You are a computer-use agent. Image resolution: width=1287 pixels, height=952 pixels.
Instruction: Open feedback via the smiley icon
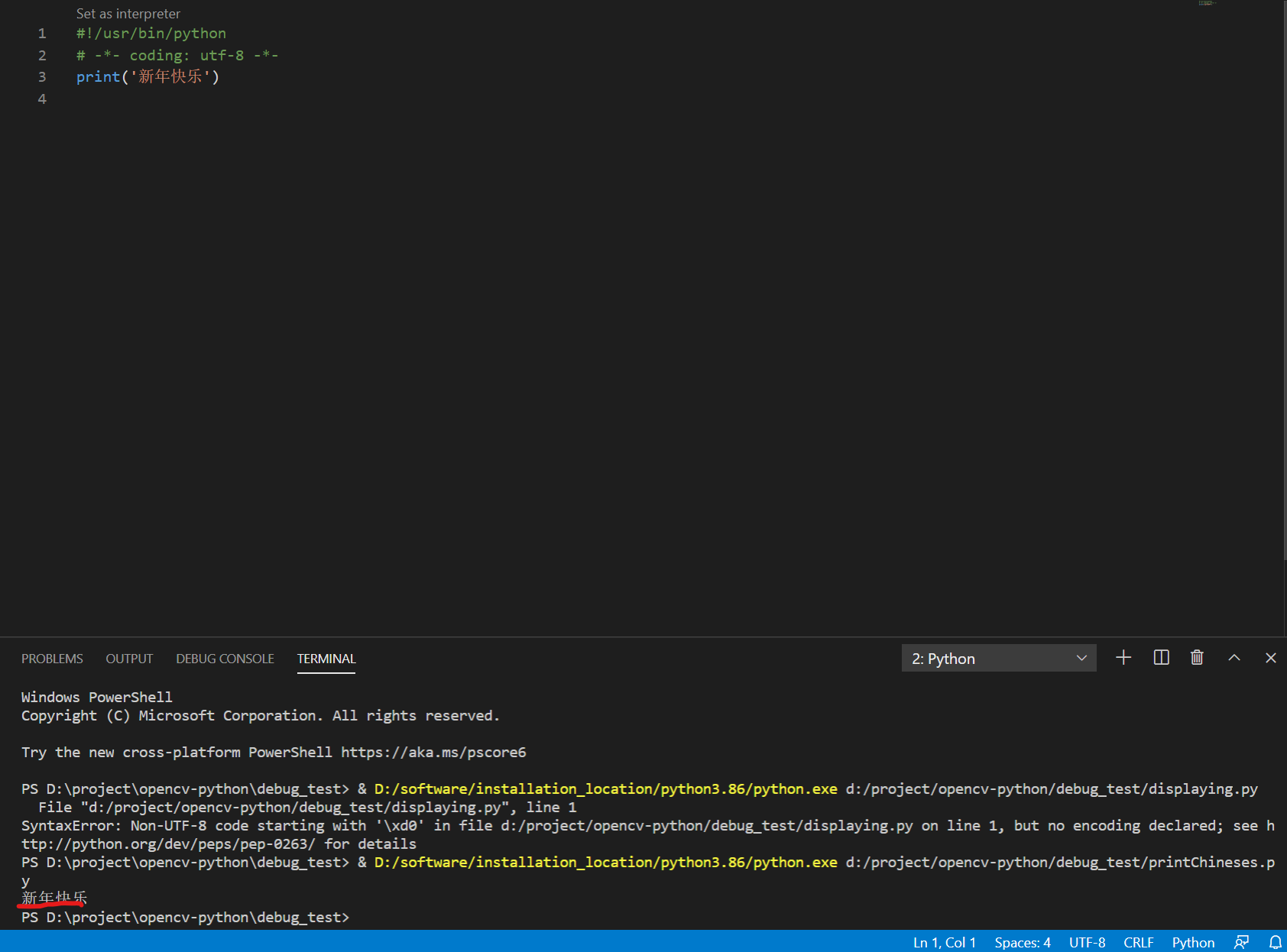tap(1240, 942)
